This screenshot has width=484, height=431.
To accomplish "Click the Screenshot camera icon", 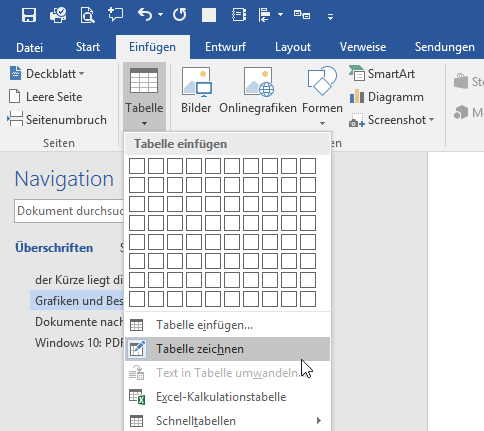I will tap(356, 120).
